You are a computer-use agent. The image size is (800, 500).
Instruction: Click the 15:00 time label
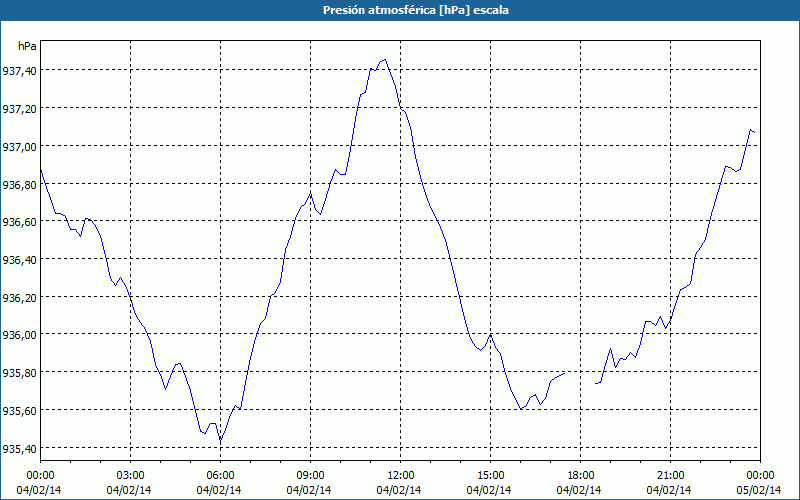(x=490, y=476)
